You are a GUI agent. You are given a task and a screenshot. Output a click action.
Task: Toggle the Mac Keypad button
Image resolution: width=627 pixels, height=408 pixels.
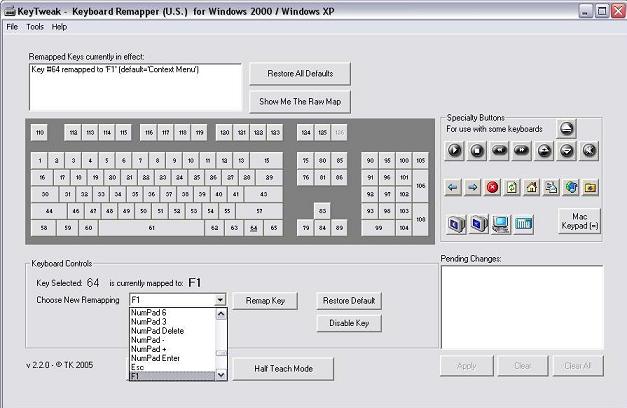point(579,221)
